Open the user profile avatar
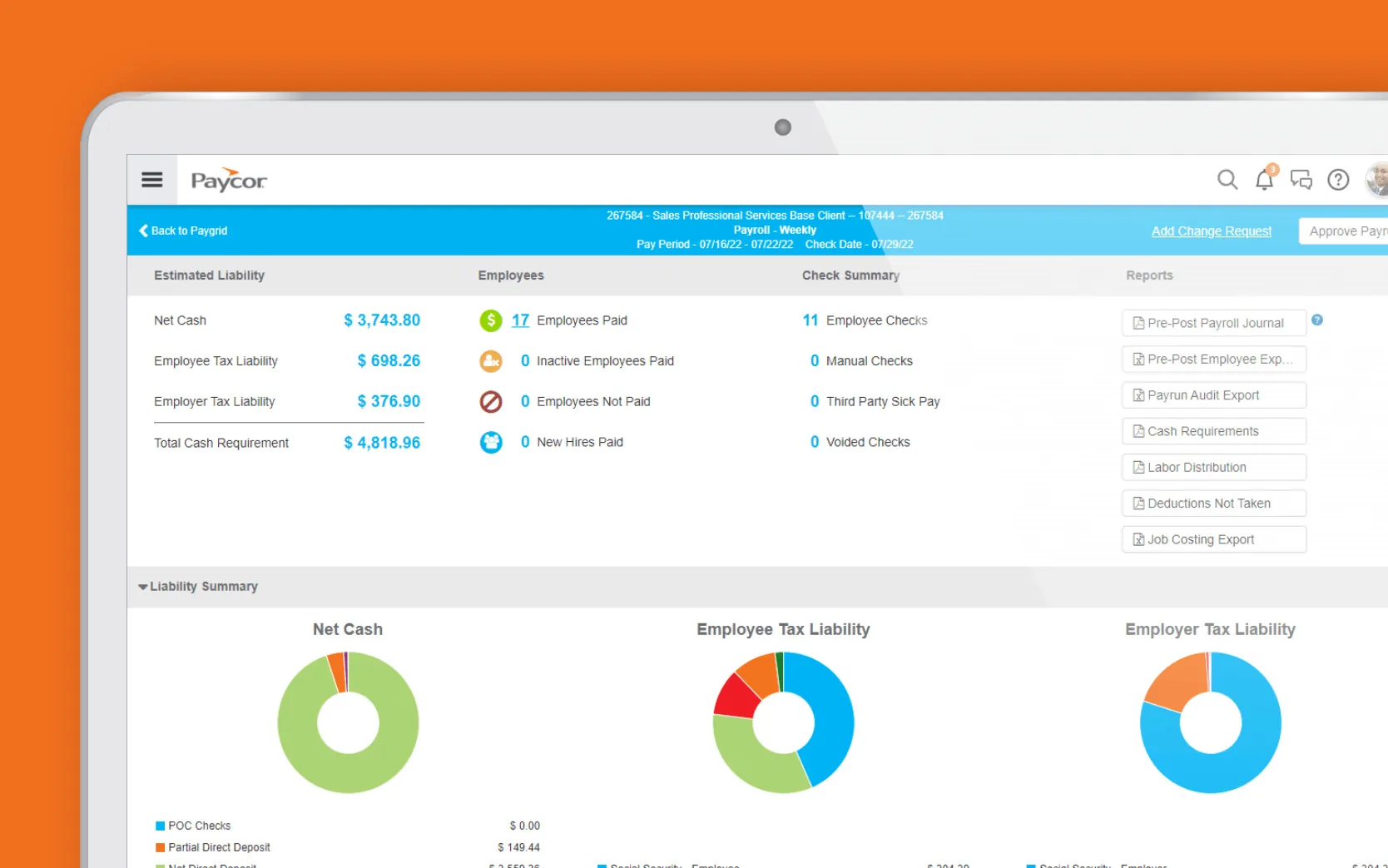The image size is (1388, 868). pyautogui.click(x=1377, y=180)
